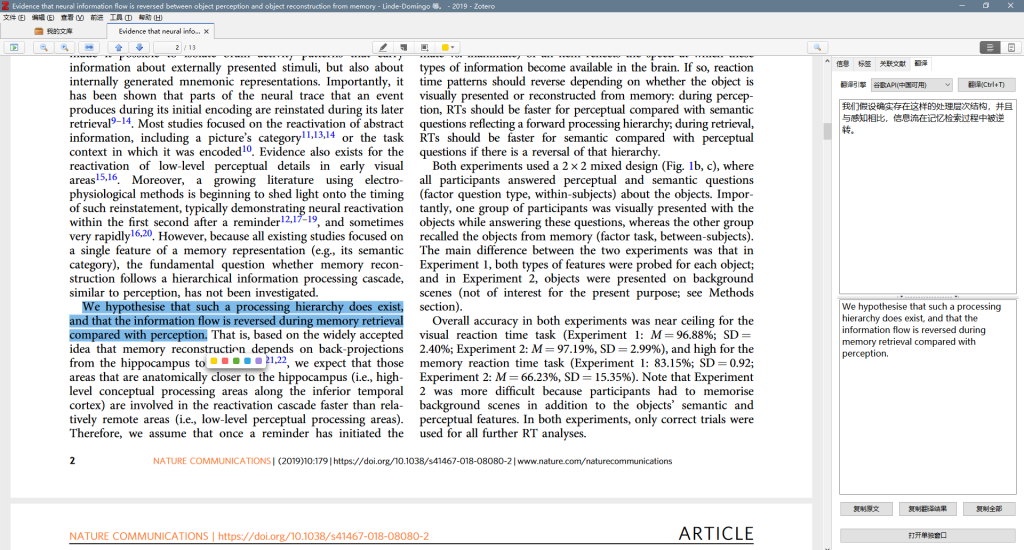Image resolution: width=1024 pixels, height=550 pixels.
Task: Click citation link 9–14 in the text
Action: click(x=121, y=121)
